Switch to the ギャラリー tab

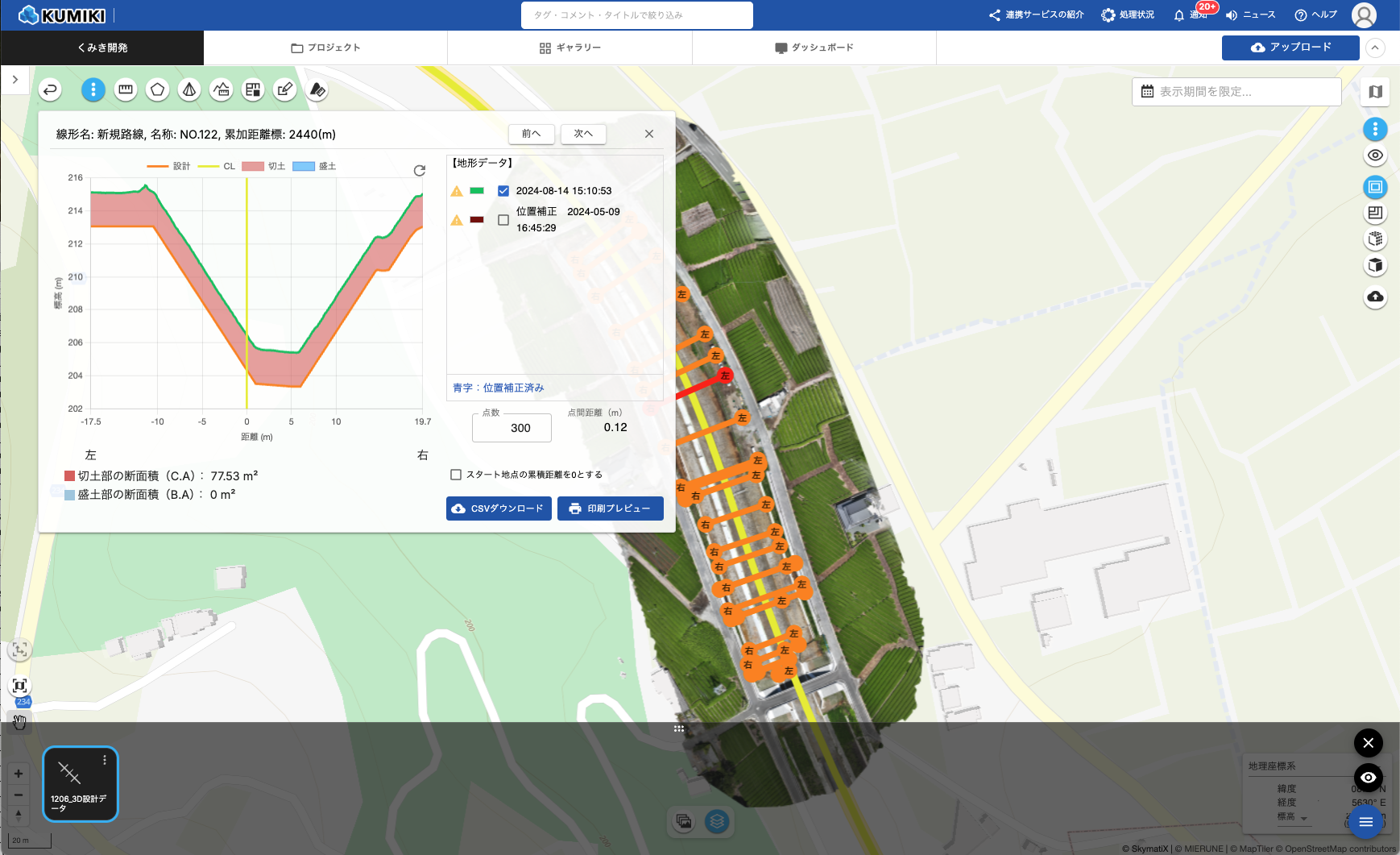point(570,48)
